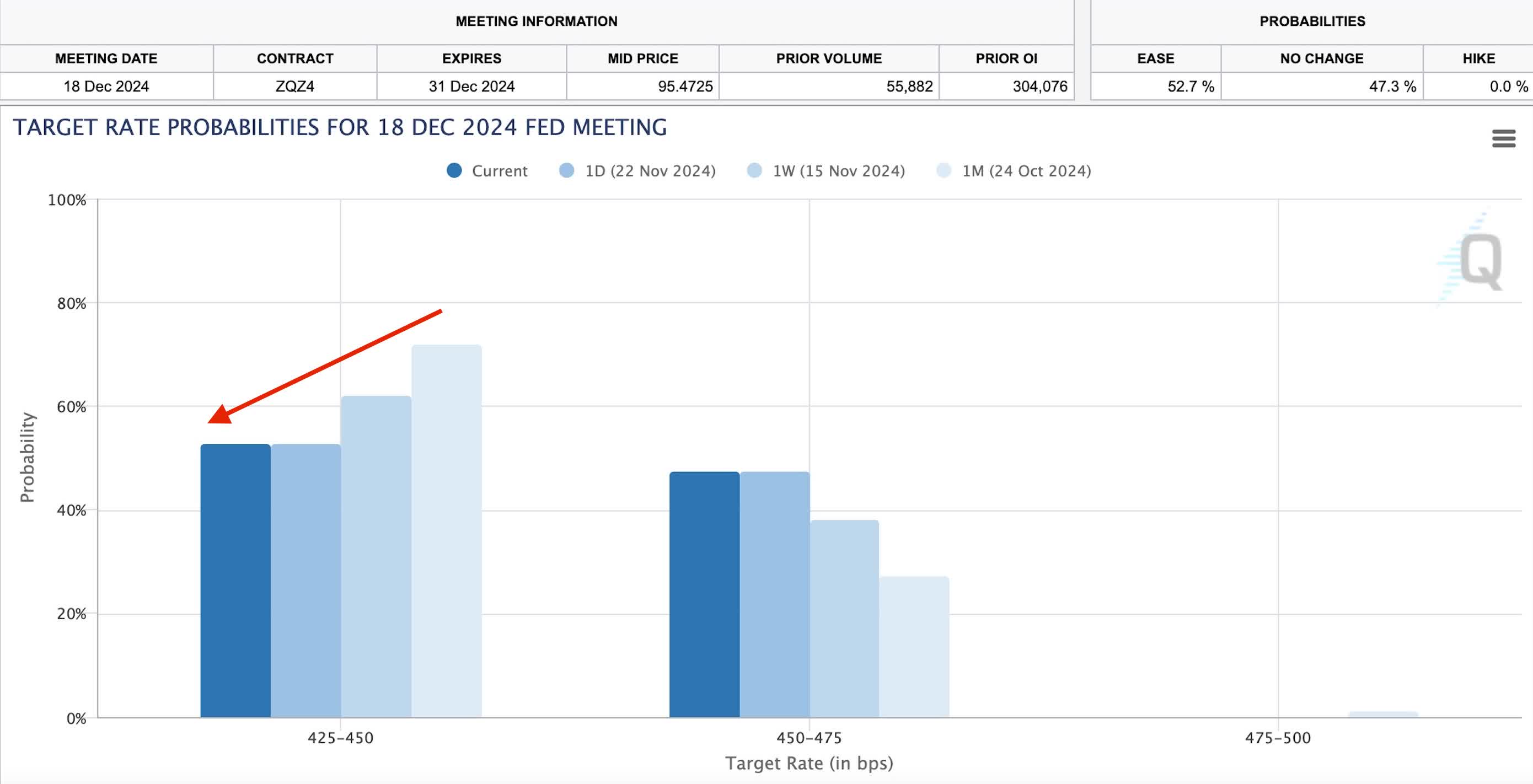The width and height of the screenshot is (1533, 784).
Task: Click the 1M bar for 425-450
Action: [x=446, y=530]
